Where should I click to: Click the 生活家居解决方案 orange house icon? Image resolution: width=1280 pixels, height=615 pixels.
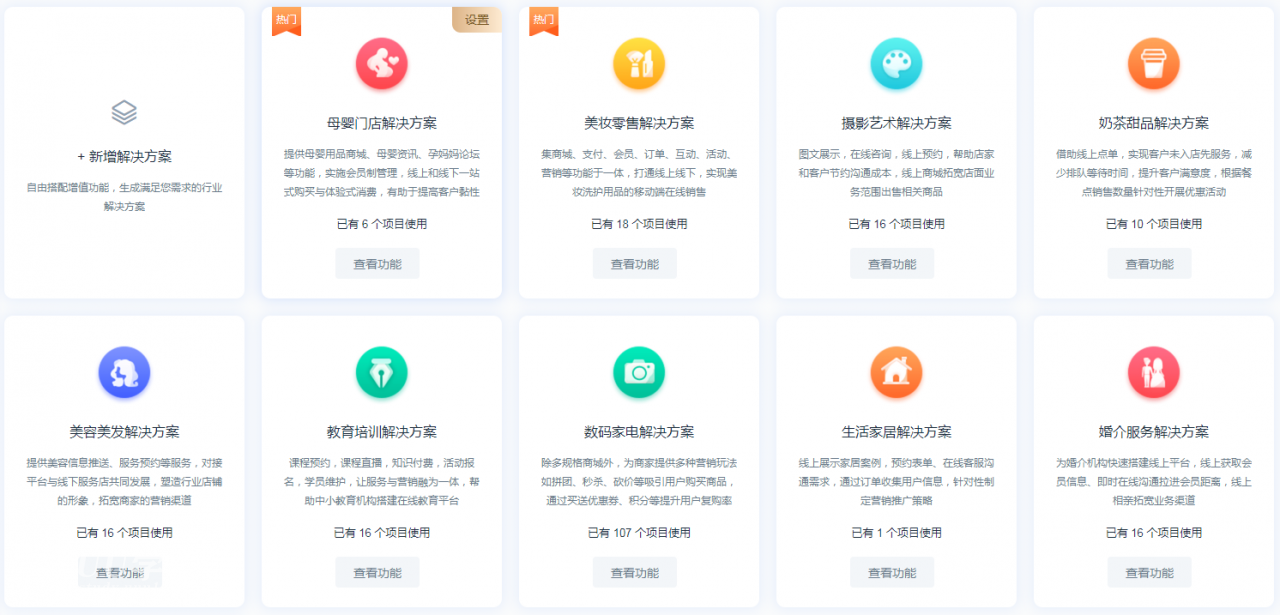895,372
